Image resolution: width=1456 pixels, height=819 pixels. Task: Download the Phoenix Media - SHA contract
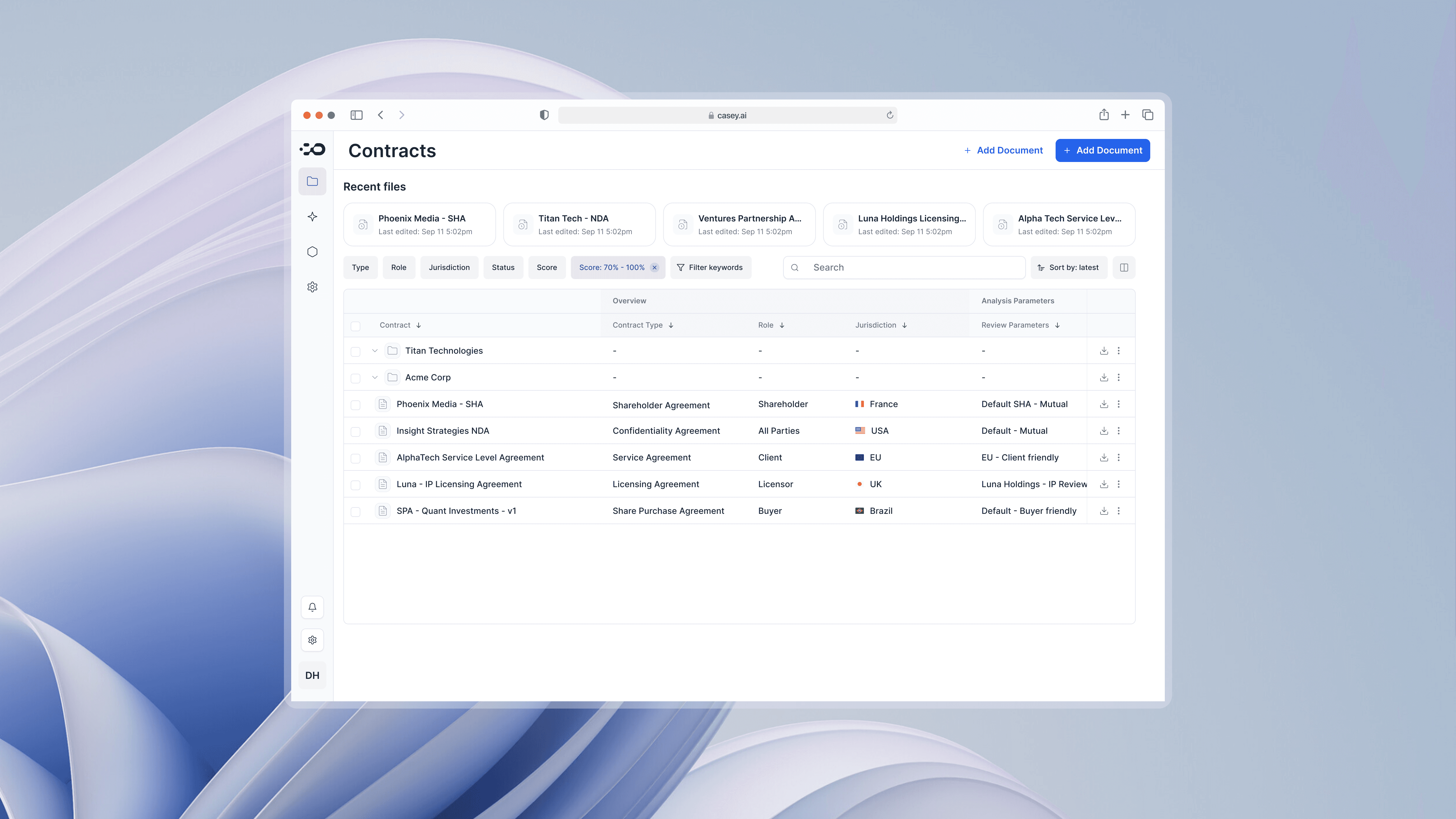tap(1103, 404)
